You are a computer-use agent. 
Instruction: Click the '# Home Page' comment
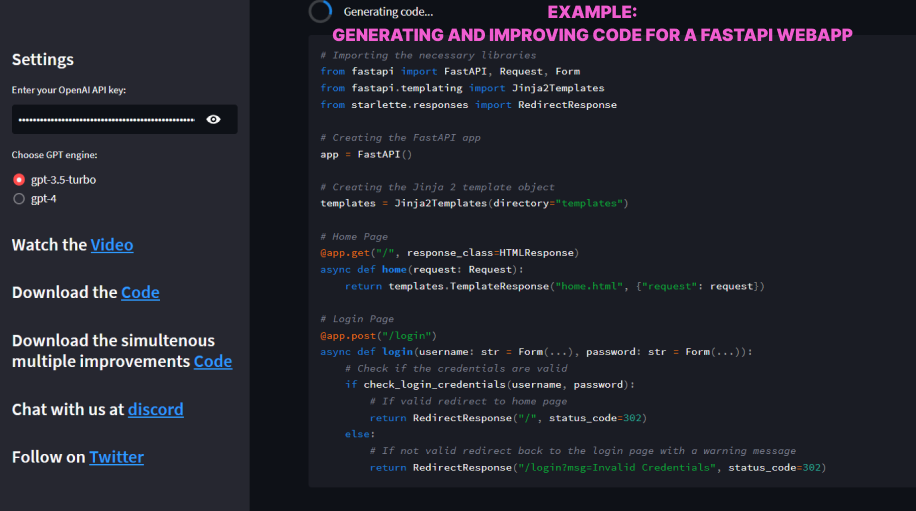click(x=354, y=237)
